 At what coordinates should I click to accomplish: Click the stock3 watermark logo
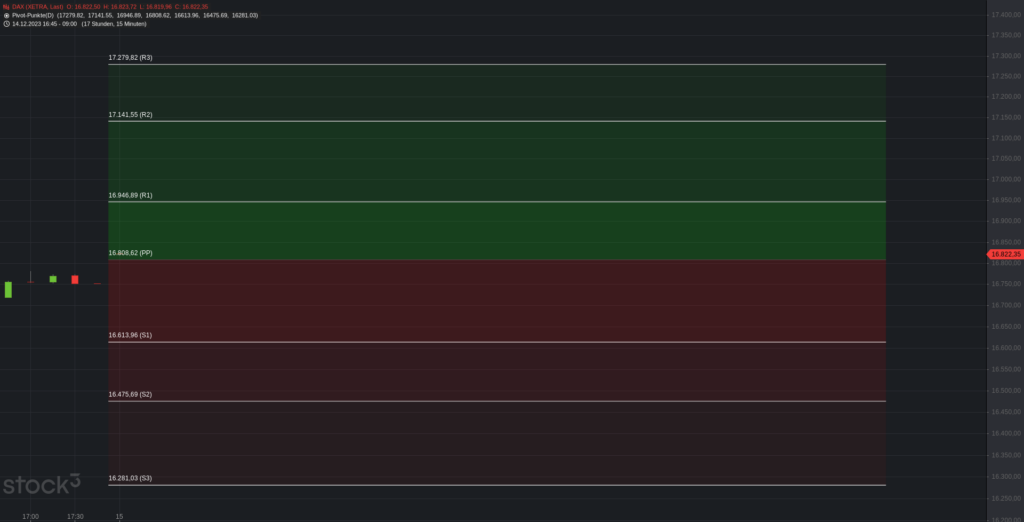(41, 485)
